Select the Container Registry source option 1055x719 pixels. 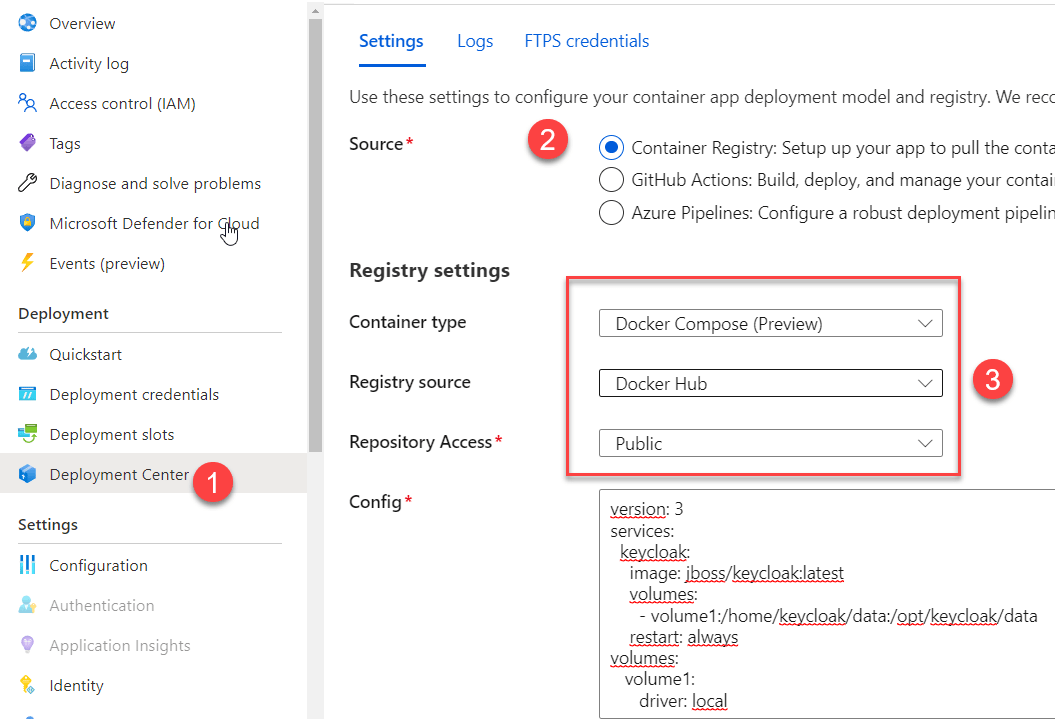point(611,147)
